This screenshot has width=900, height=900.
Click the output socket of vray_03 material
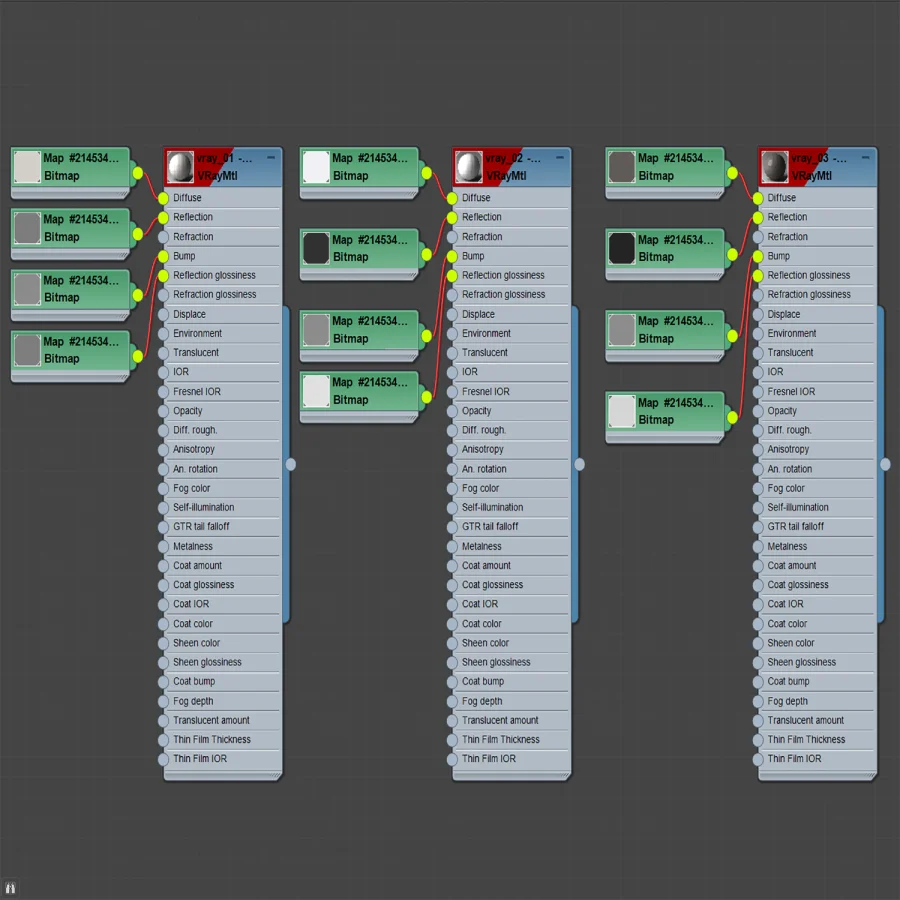point(885,464)
